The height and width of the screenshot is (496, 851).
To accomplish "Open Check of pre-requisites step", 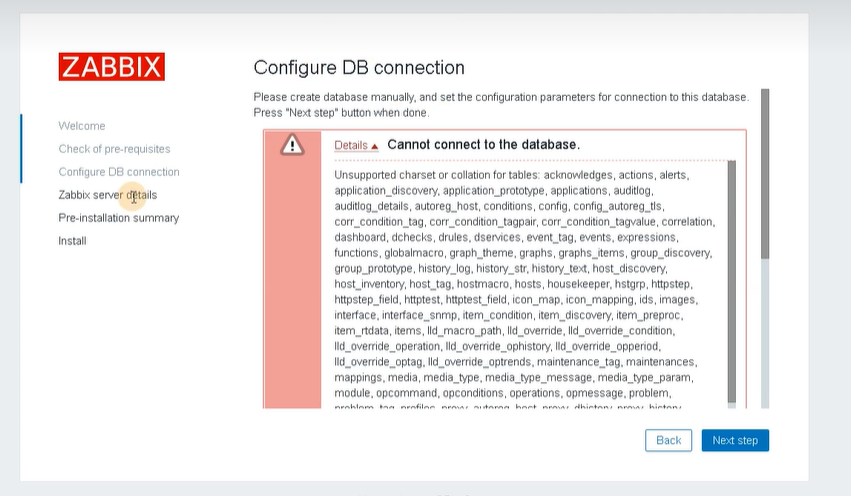I will coord(115,149).
